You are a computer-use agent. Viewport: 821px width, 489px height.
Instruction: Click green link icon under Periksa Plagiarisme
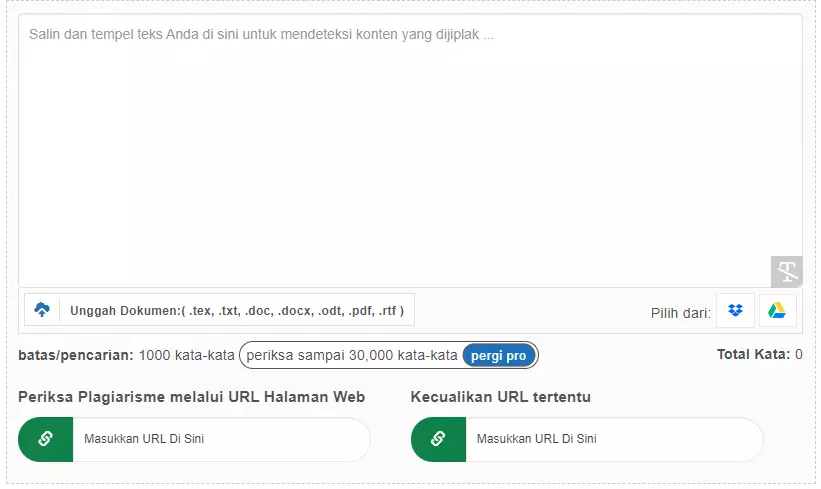point(45,439)
